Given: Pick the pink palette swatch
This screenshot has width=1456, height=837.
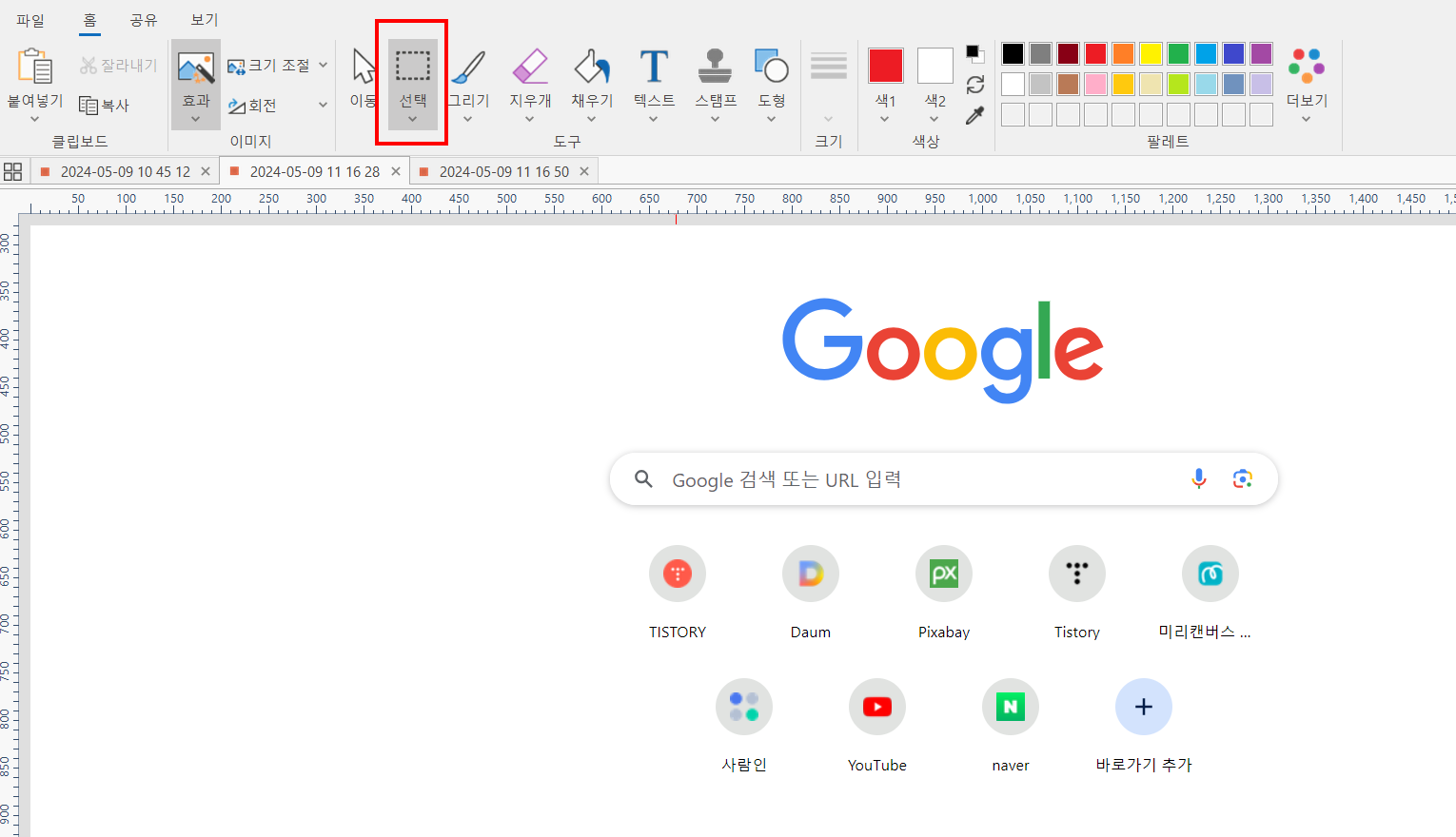Looking at the screenshot, I should click(1096, 84).
